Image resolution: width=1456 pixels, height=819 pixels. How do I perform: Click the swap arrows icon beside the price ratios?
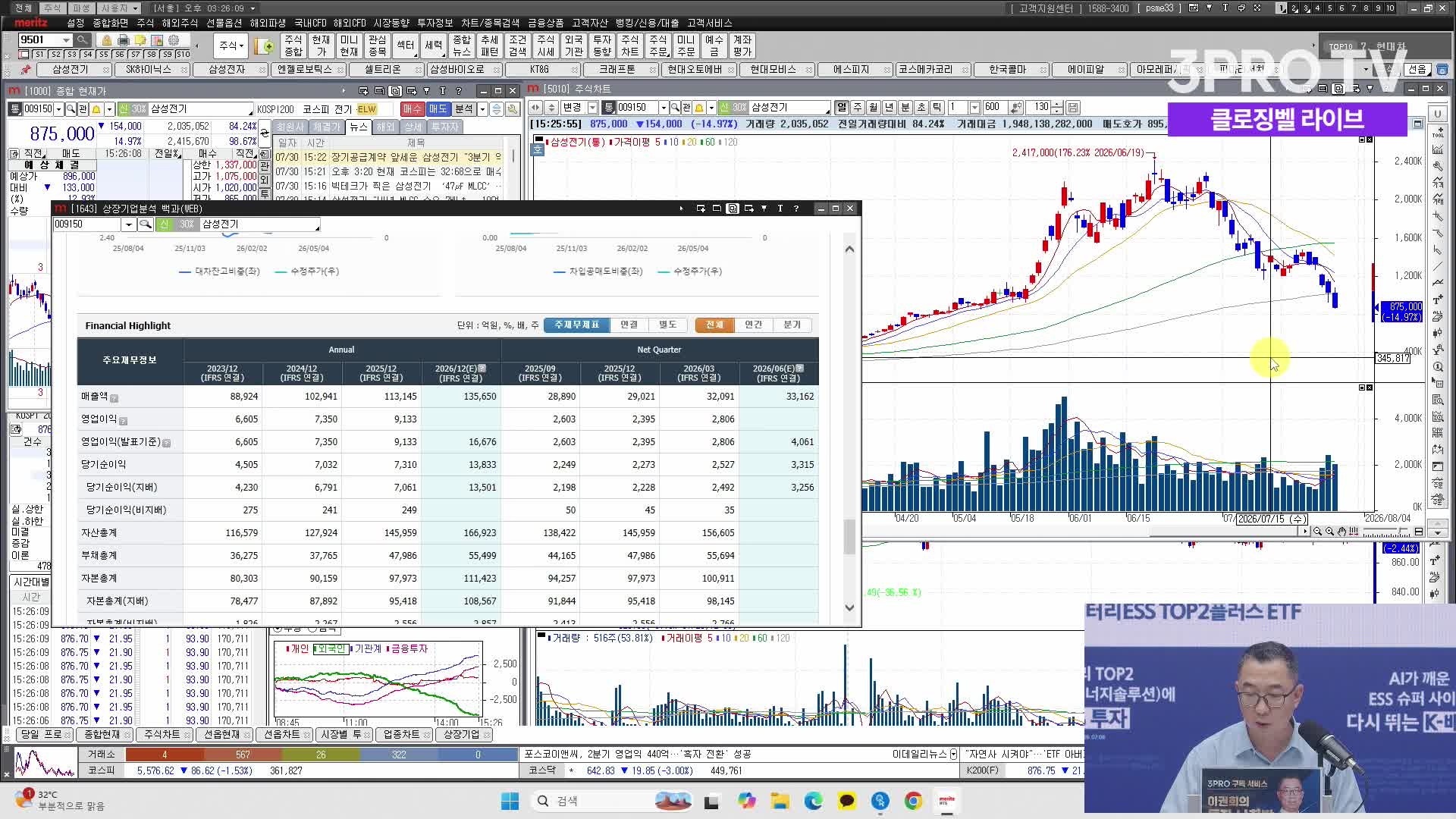click(x=265, y=133)
